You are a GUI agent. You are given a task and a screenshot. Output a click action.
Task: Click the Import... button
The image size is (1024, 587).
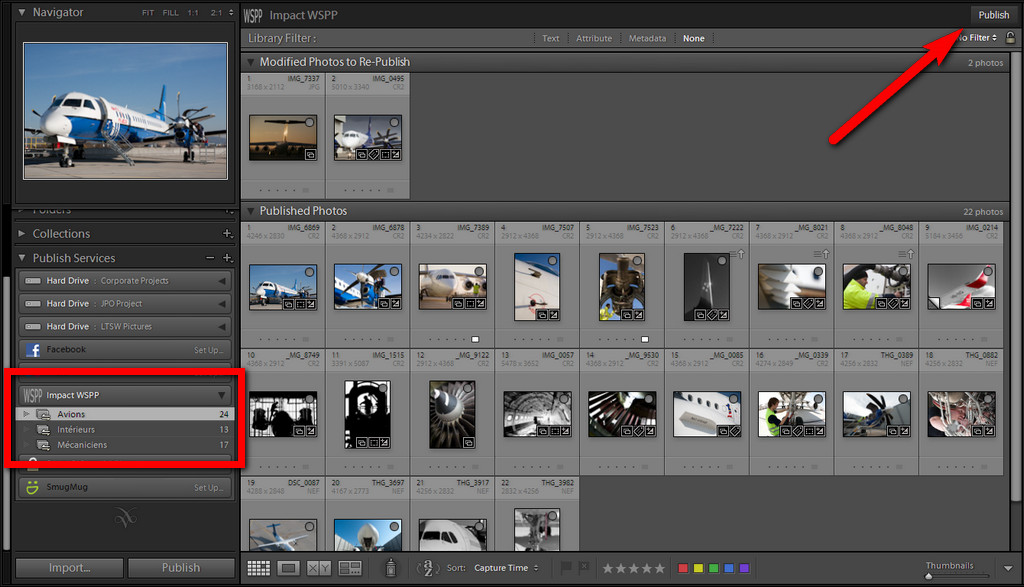click(x=69, y=568)
